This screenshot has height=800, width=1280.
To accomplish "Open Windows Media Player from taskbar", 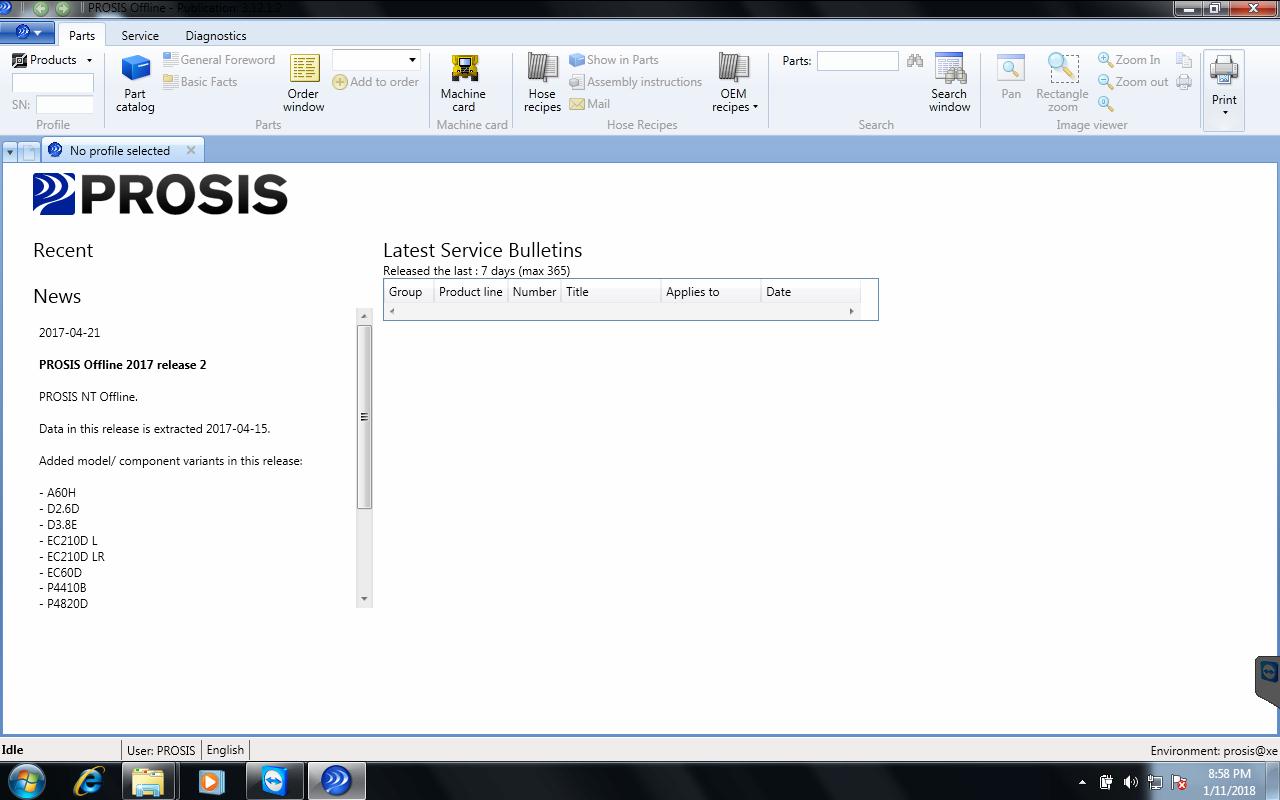I will click(x=211, y=780).
